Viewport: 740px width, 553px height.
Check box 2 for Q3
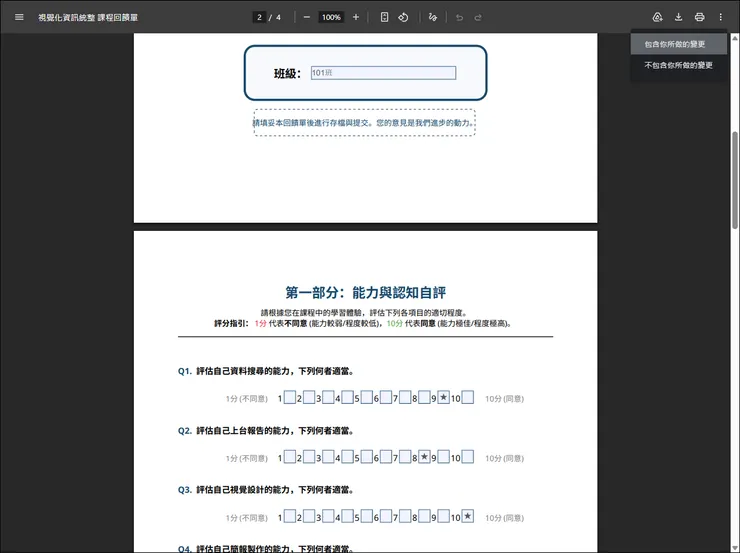pyautogui.click(x=309, y=516)
